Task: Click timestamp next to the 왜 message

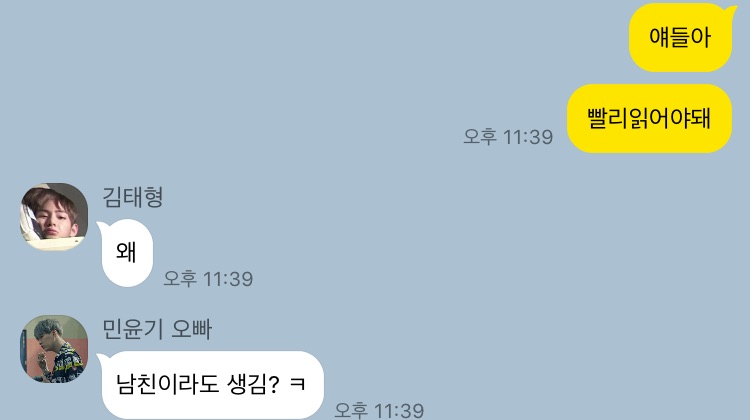Action: [208, 279]
